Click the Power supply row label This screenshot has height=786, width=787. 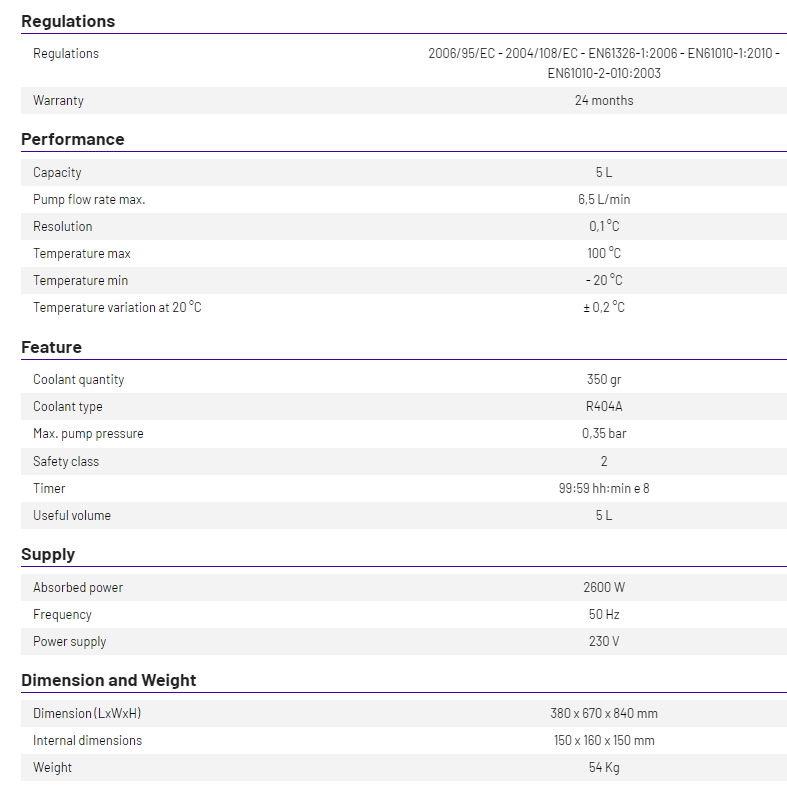click(x=70, y=641)
